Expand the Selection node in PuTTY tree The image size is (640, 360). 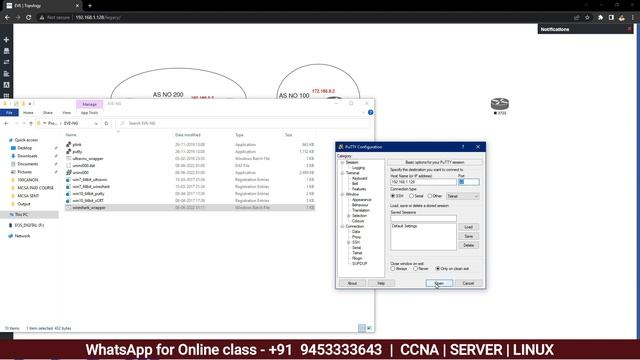tap(349, 216)
